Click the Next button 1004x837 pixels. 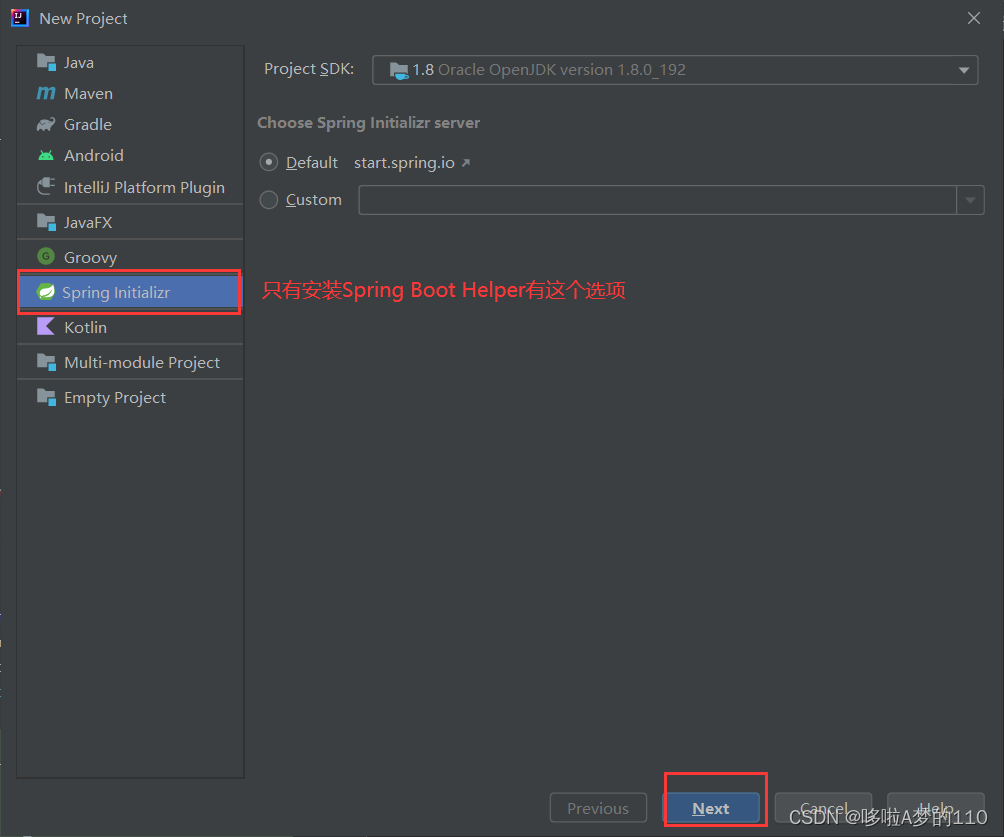[x=711, y=808]
